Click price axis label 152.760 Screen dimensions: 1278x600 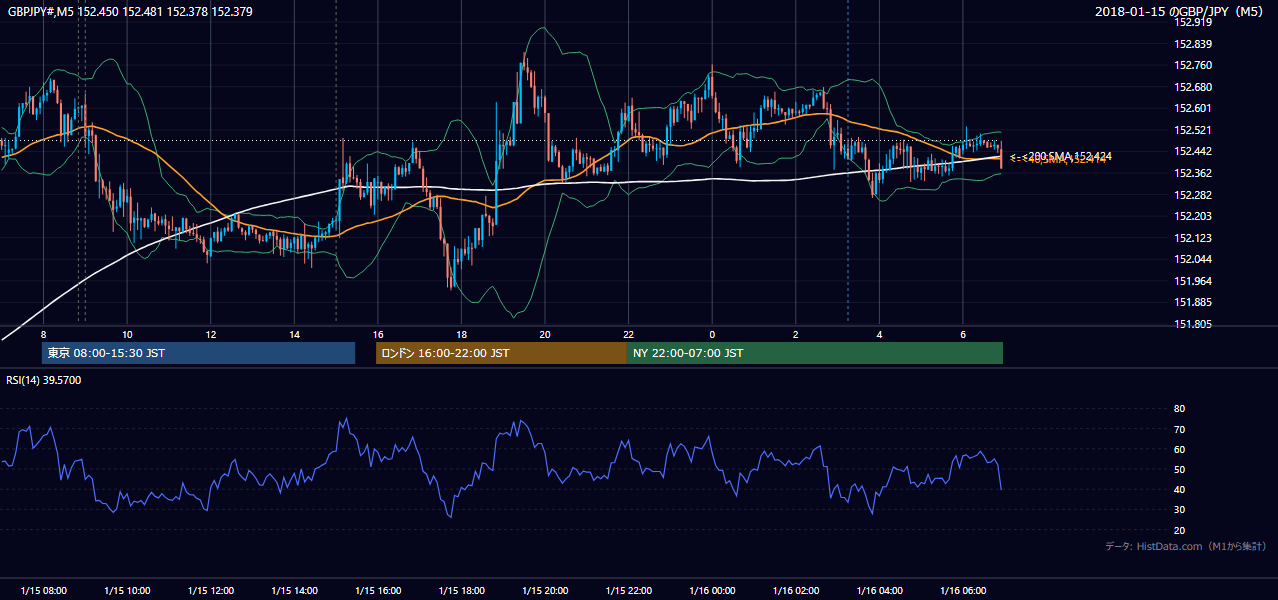1192,65
